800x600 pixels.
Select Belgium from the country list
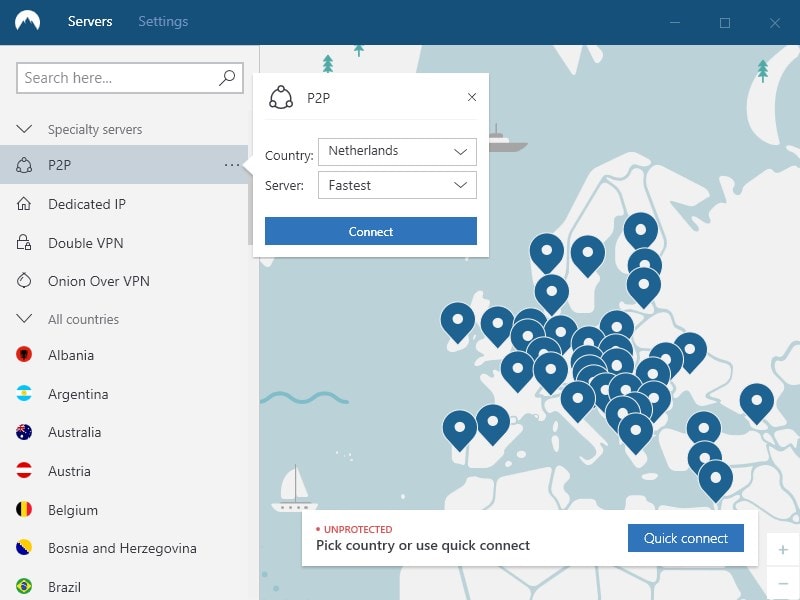pyautogui.click(x=73, y=510)
